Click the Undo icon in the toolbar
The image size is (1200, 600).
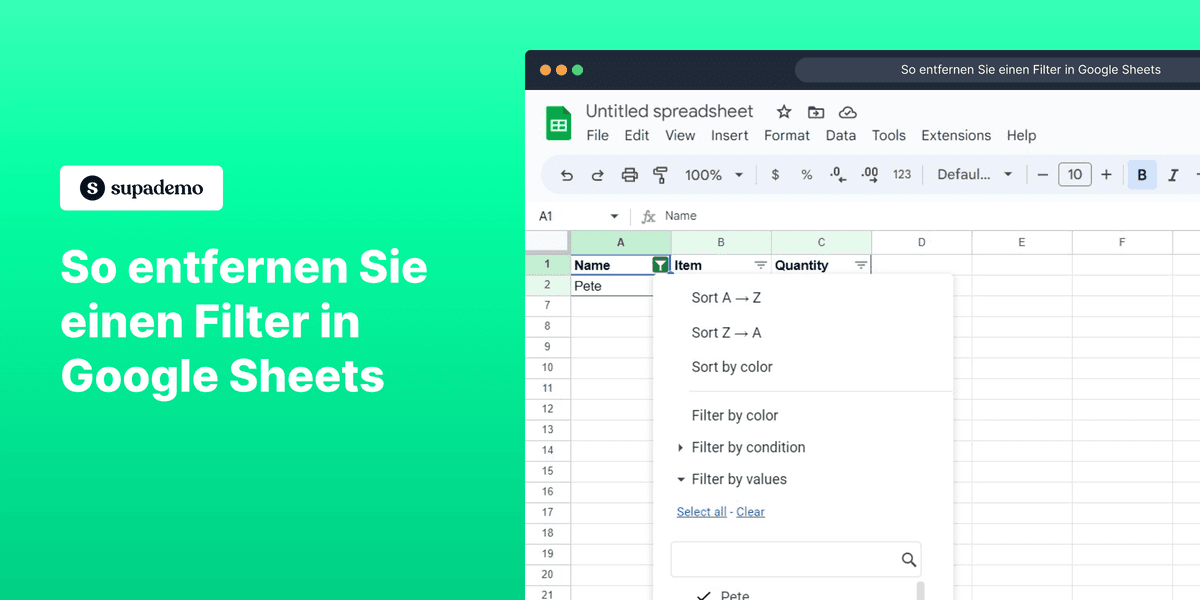pyautogui.click(x=566, y=174)
